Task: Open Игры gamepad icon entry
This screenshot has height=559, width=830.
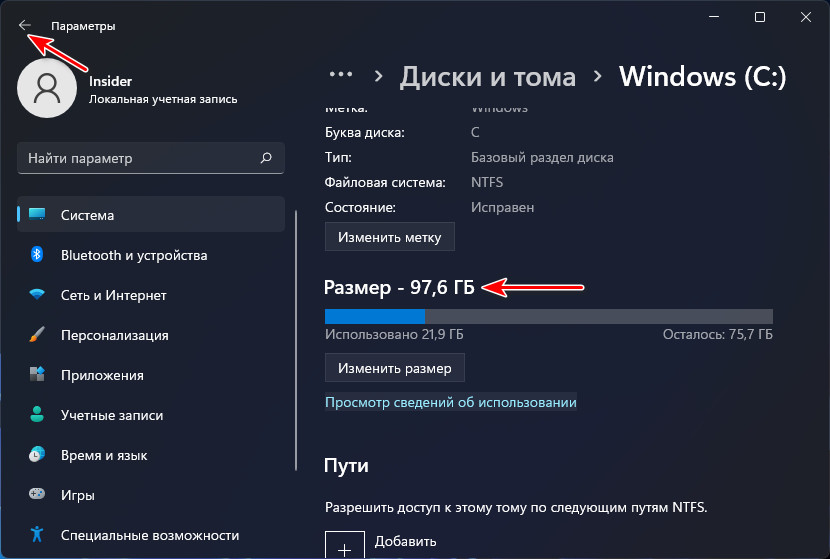Action: (38, 495)
